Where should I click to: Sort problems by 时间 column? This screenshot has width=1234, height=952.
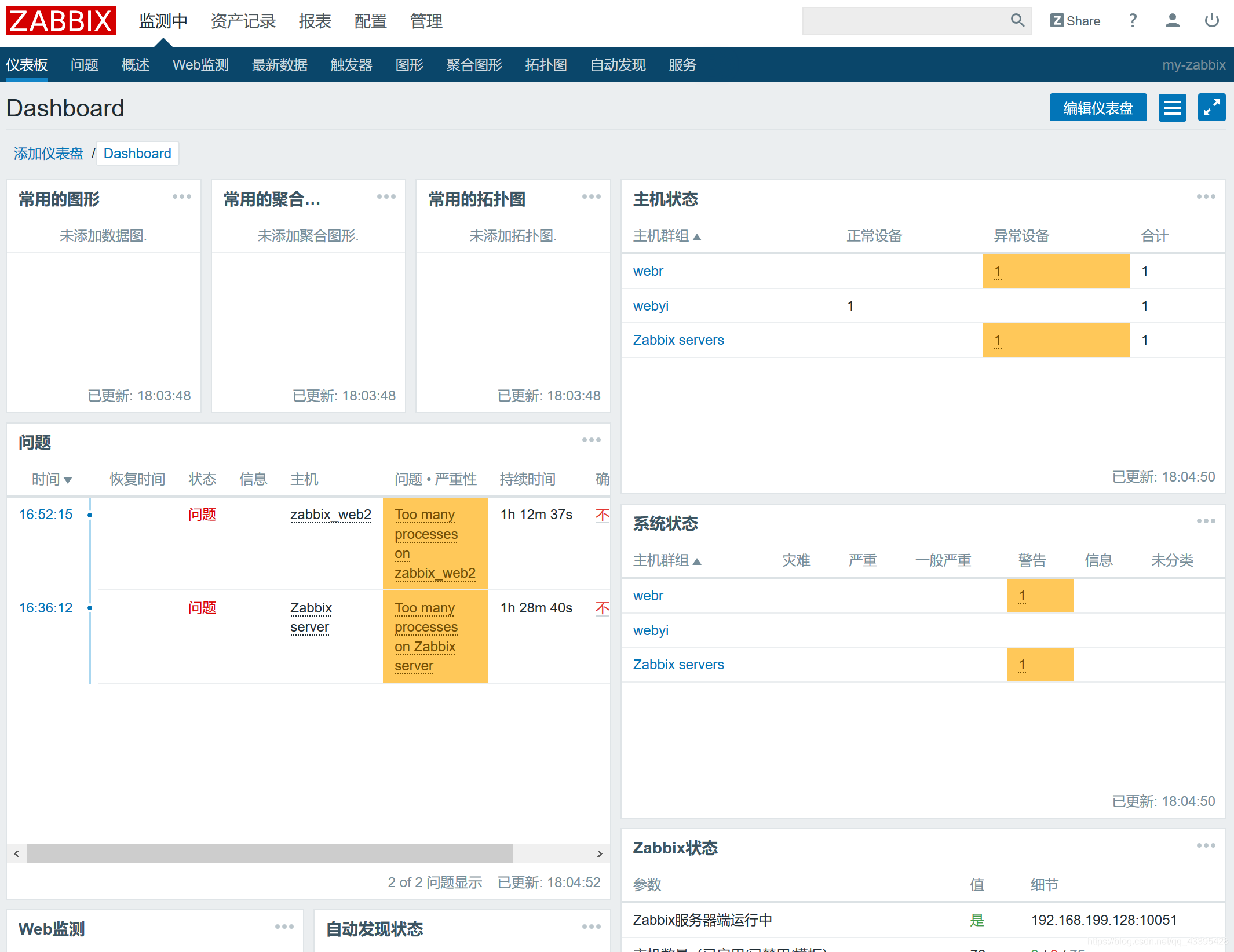52,480
